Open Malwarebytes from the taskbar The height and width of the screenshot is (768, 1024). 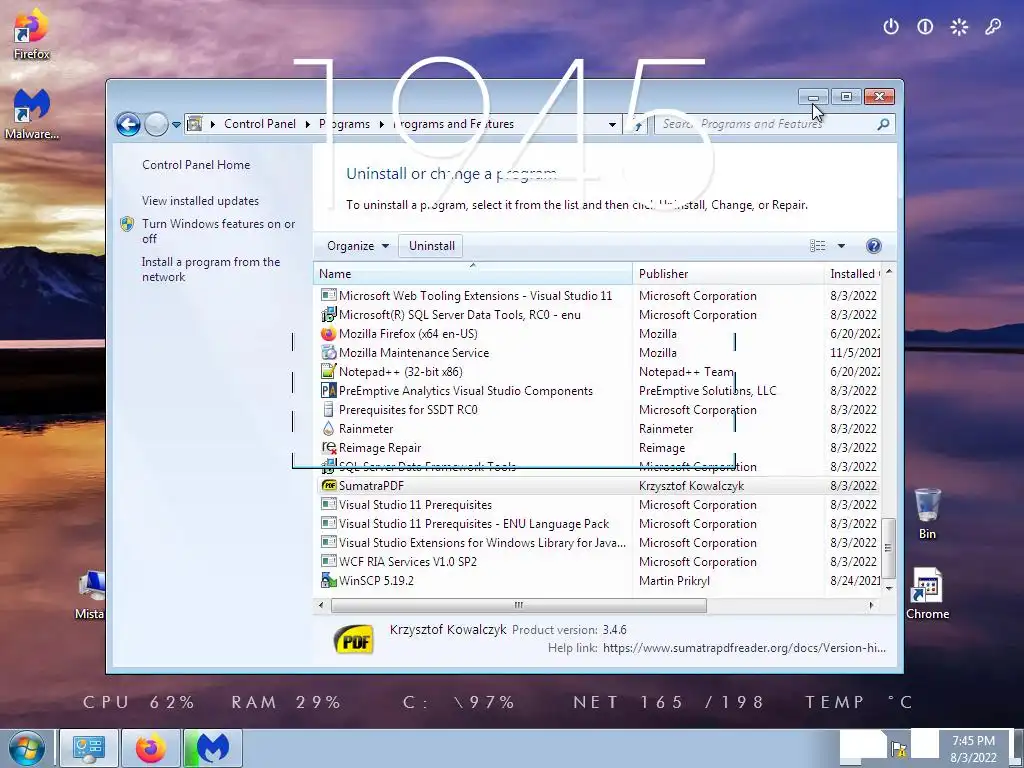[212, 748]
